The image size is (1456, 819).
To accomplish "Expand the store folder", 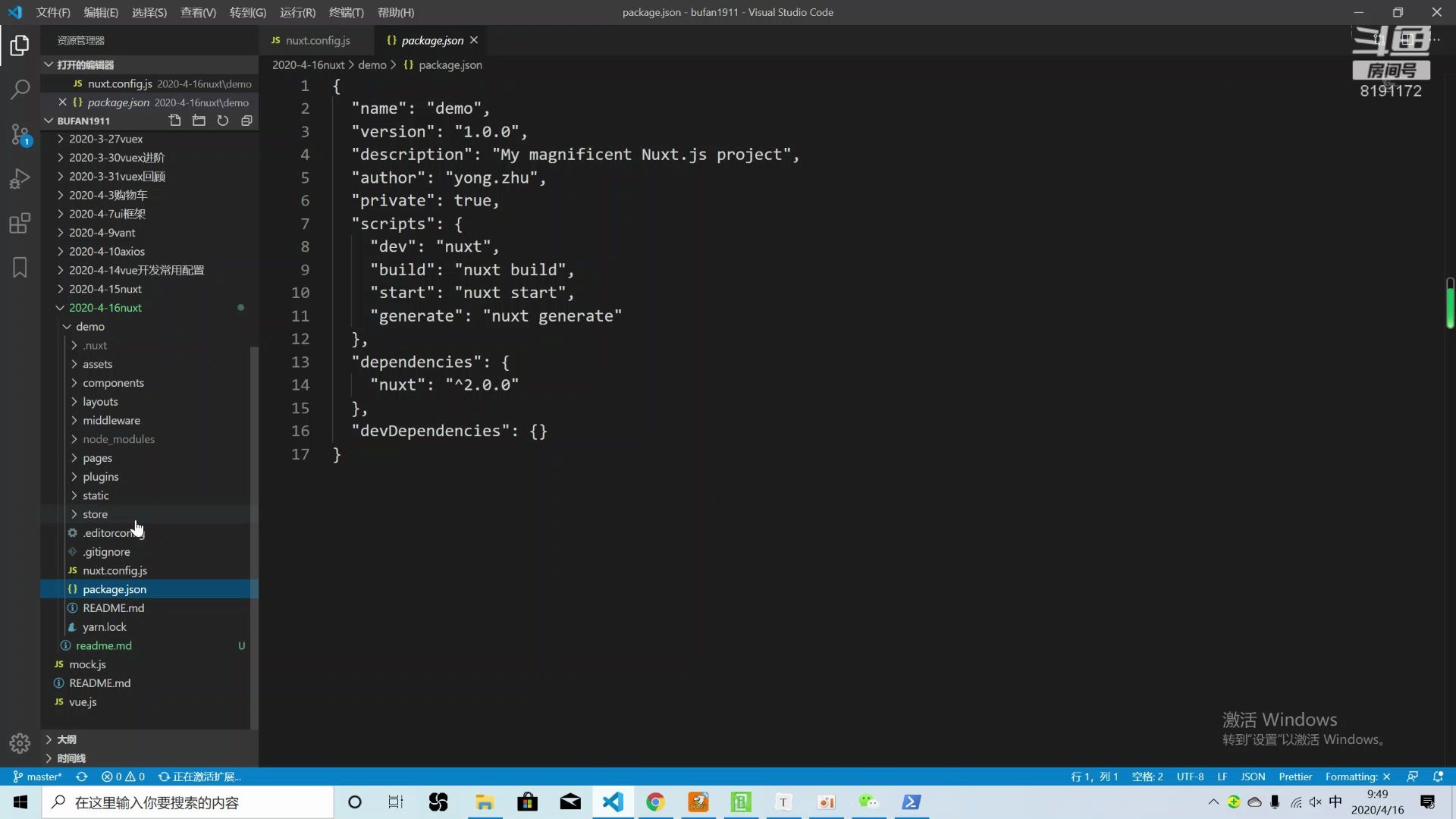I will 149,514.
